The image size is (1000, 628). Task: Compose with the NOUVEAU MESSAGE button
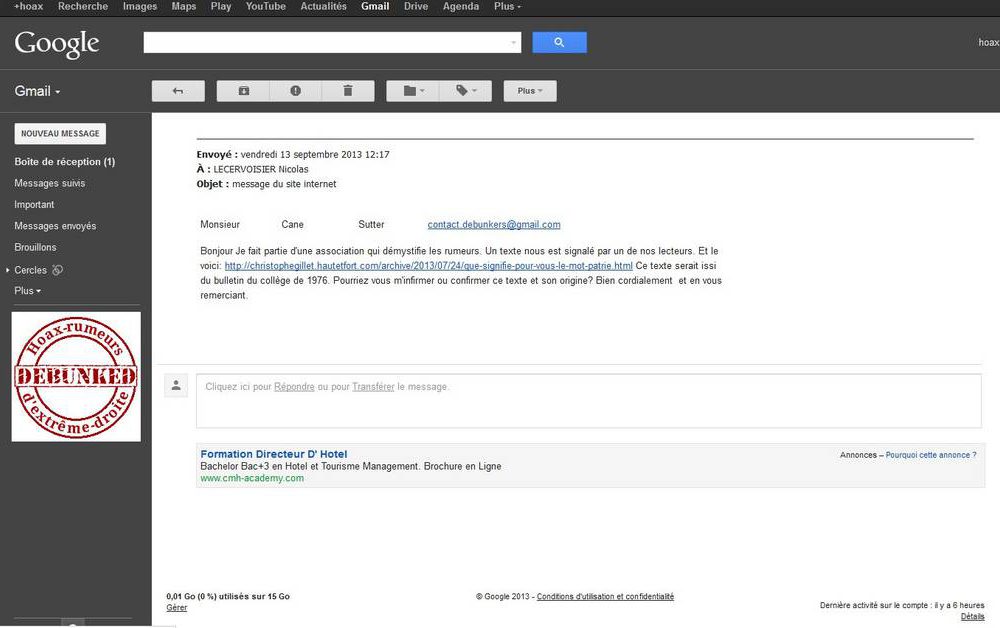pos(60,134)
